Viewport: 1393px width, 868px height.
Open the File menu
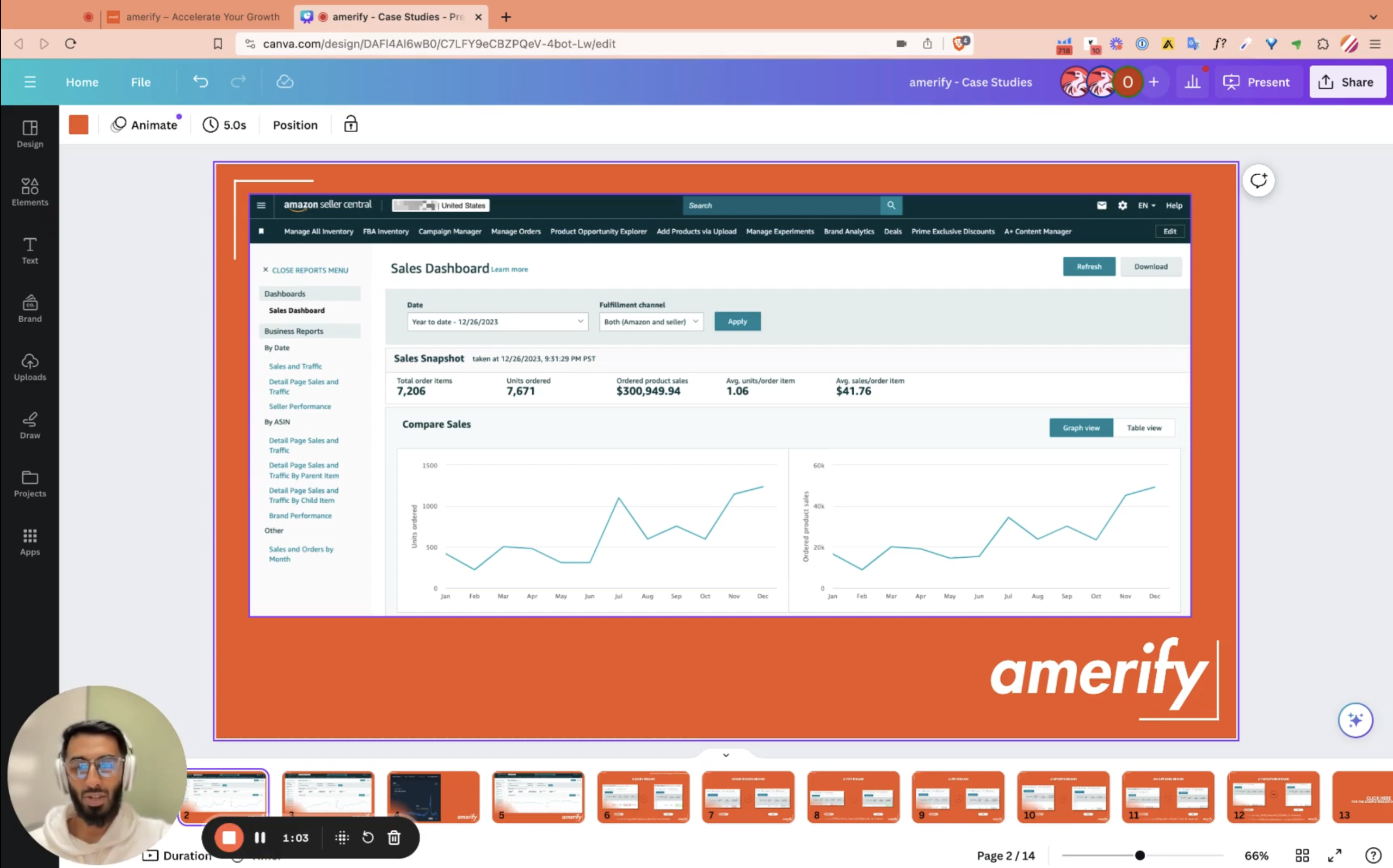tap(140, 82)
